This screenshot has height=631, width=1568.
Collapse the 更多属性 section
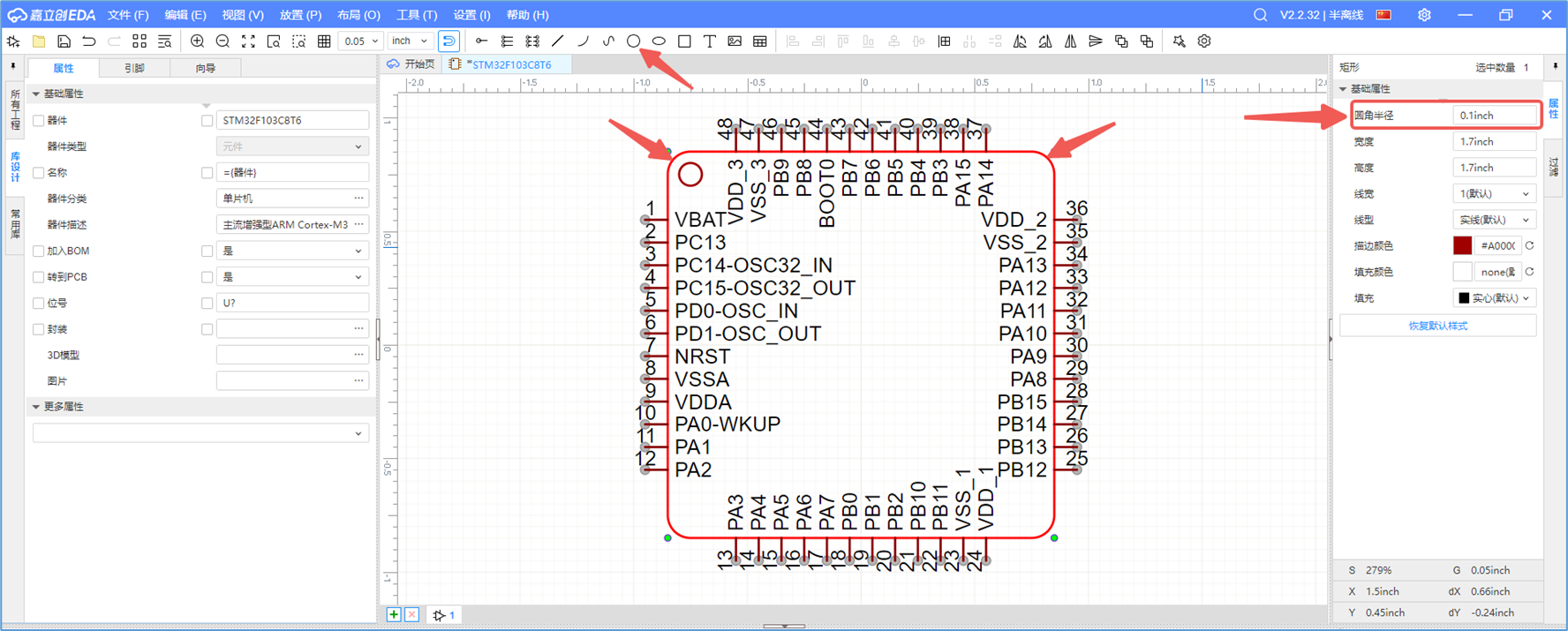coord(36,407)
